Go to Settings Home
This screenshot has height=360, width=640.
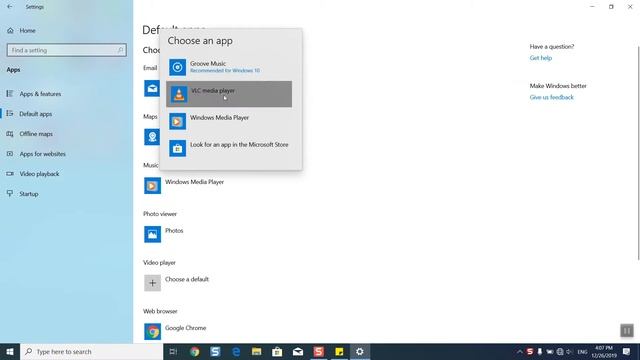[27, 31]
